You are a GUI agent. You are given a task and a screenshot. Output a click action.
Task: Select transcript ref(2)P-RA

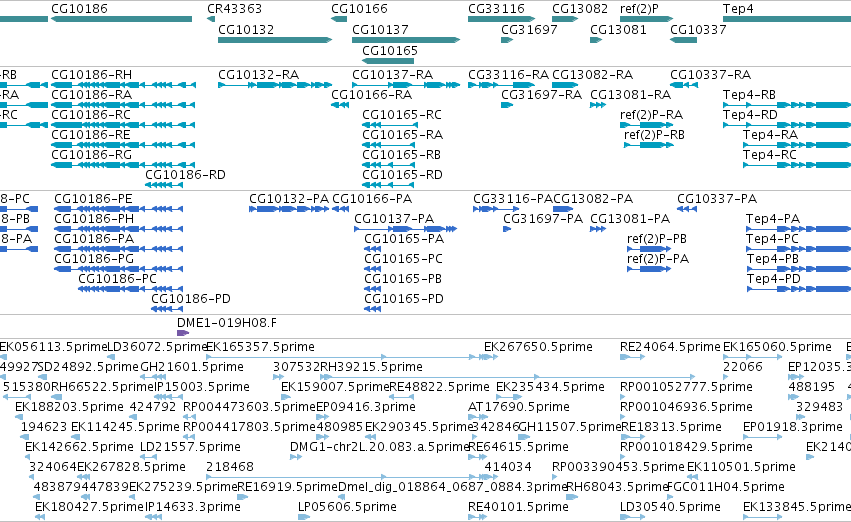(x=647, y=125)
